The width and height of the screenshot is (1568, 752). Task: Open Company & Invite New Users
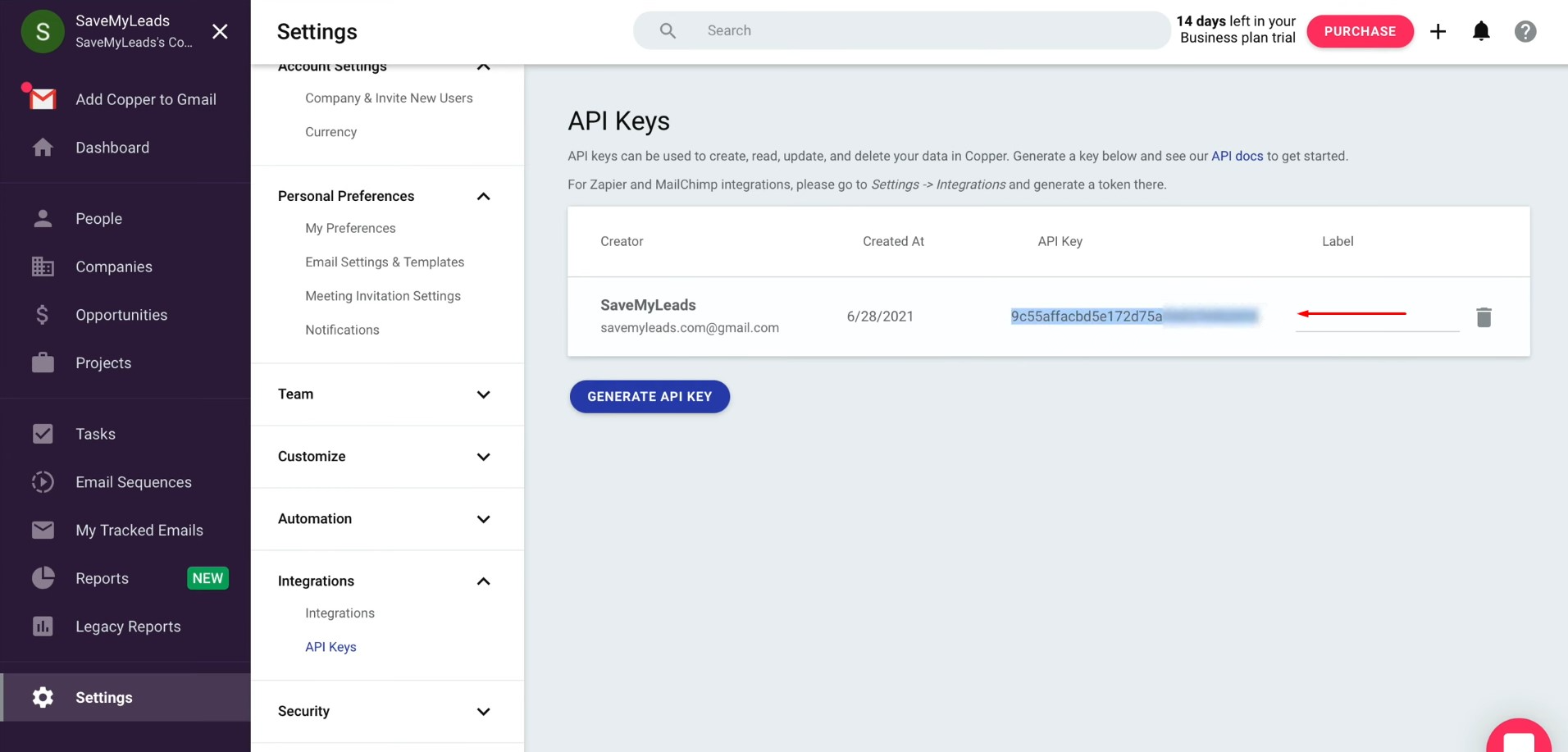[x=389, y=98]
